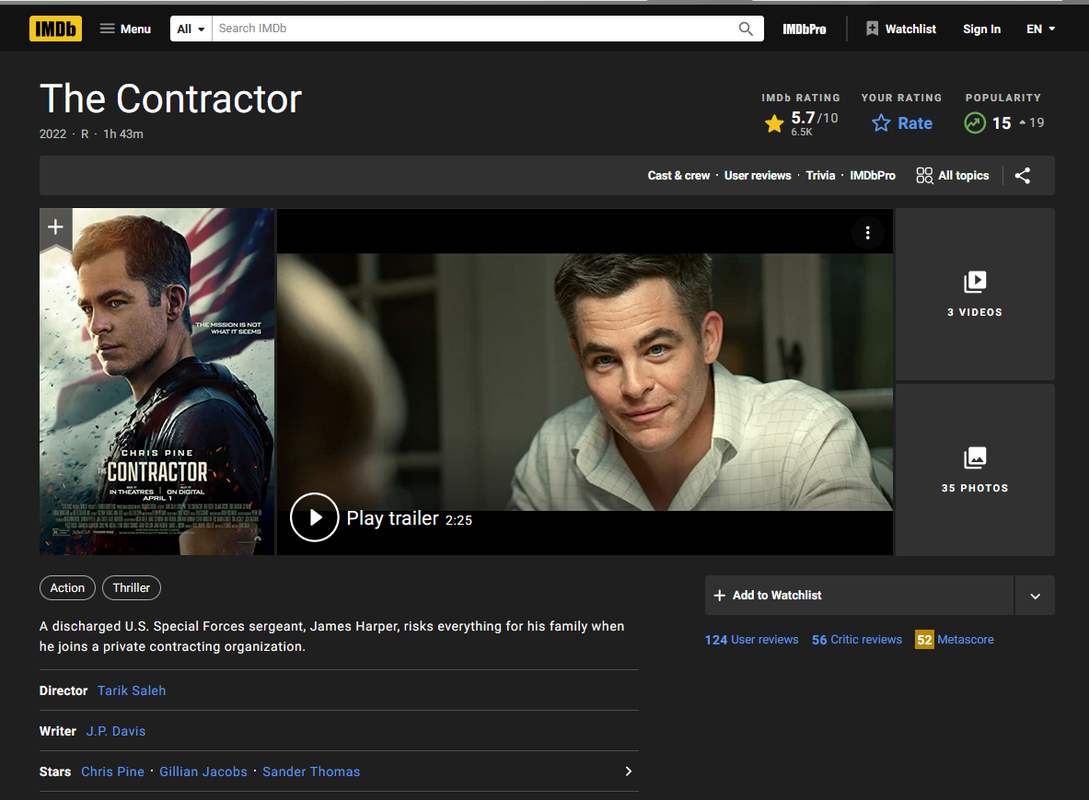The image size is (1089, 800).
Task: Click Add to Watchlist button
Action: (859, 595)
